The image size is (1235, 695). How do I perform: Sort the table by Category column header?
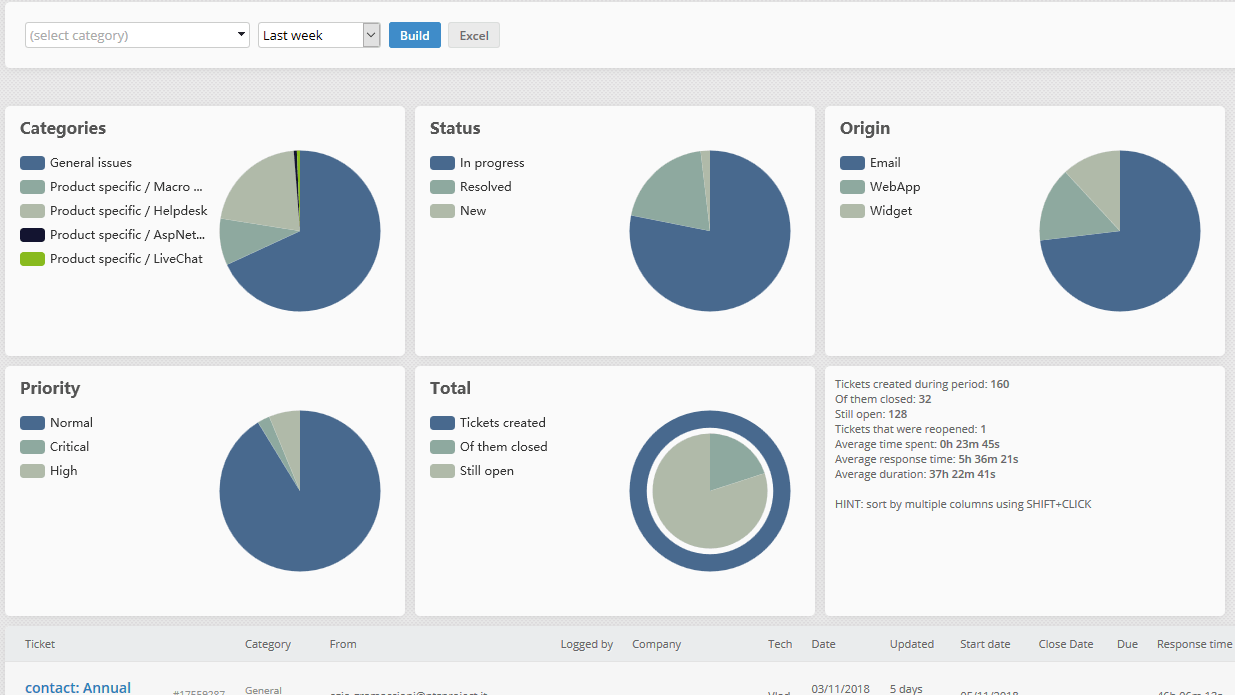[x=267, y=644]
